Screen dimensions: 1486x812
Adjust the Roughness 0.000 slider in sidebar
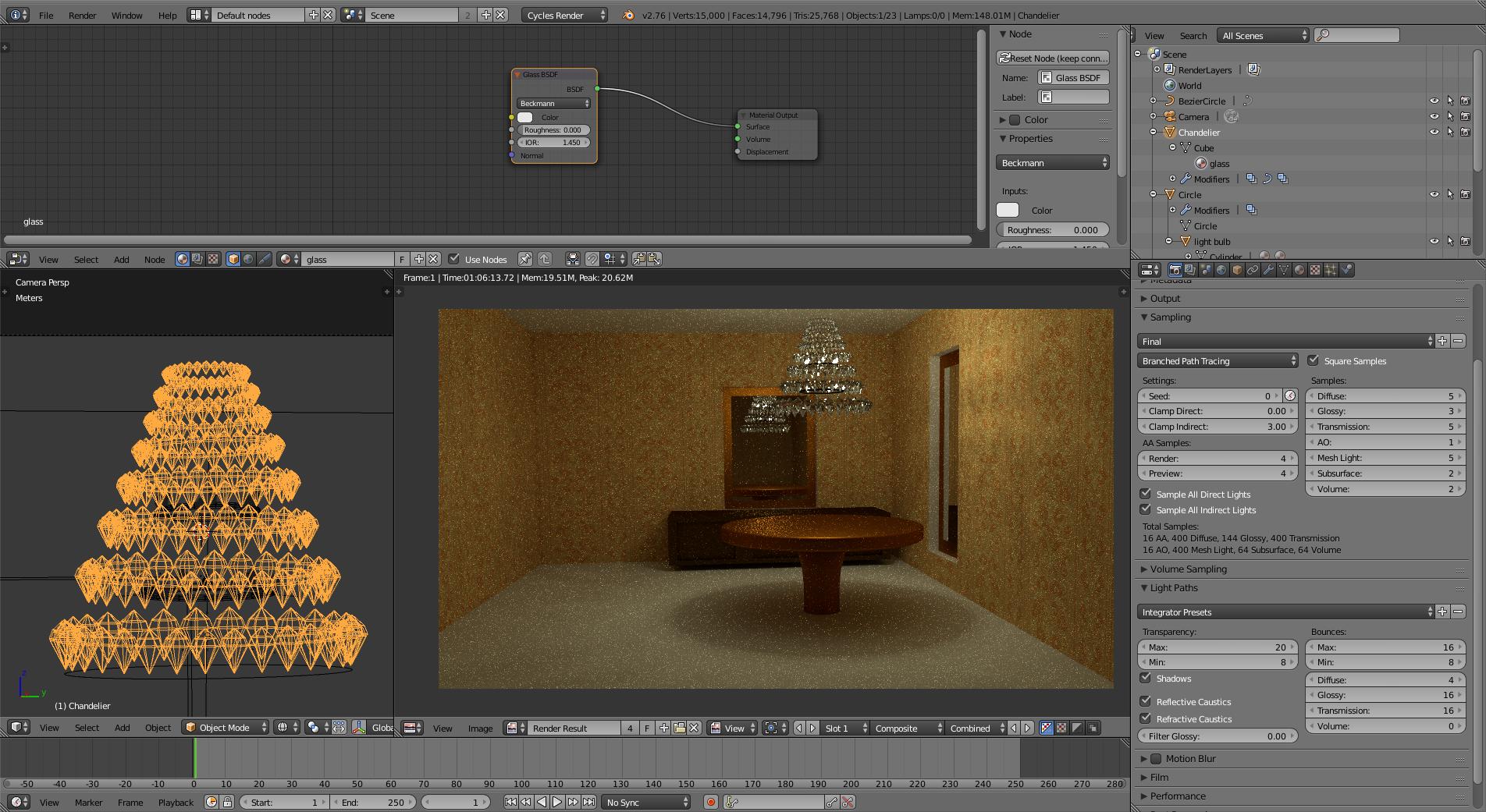pos(1053,229)
